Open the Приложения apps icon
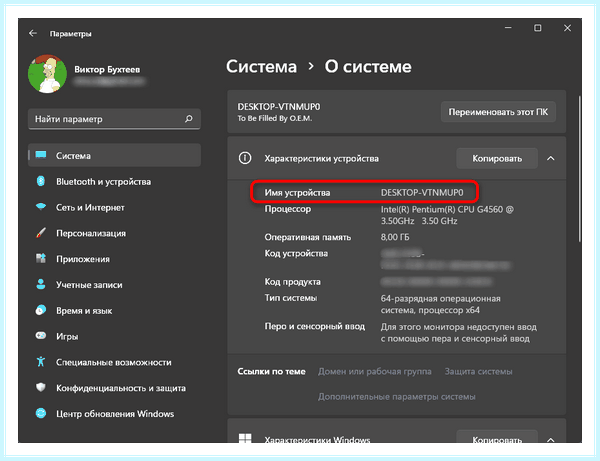Image resolution: width=600 pixels, height=461 pixels. [x=41, y=258]
